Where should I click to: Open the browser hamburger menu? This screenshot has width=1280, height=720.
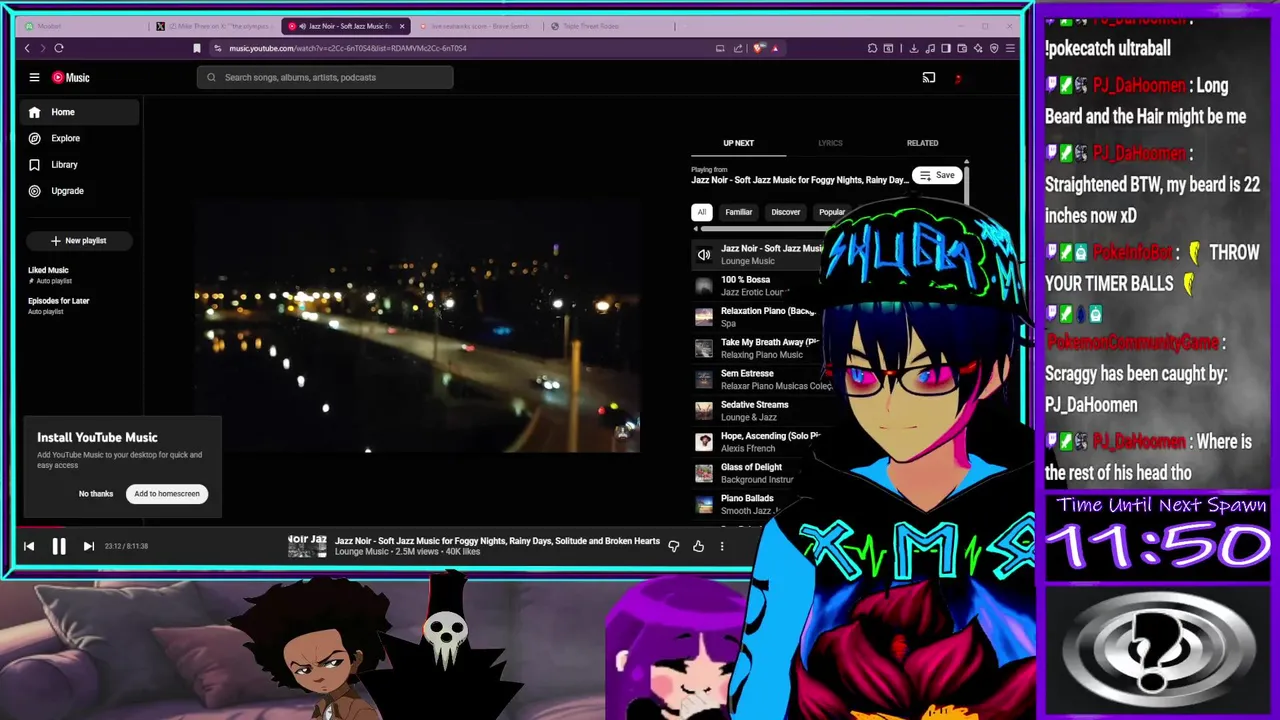[1010, 48]
